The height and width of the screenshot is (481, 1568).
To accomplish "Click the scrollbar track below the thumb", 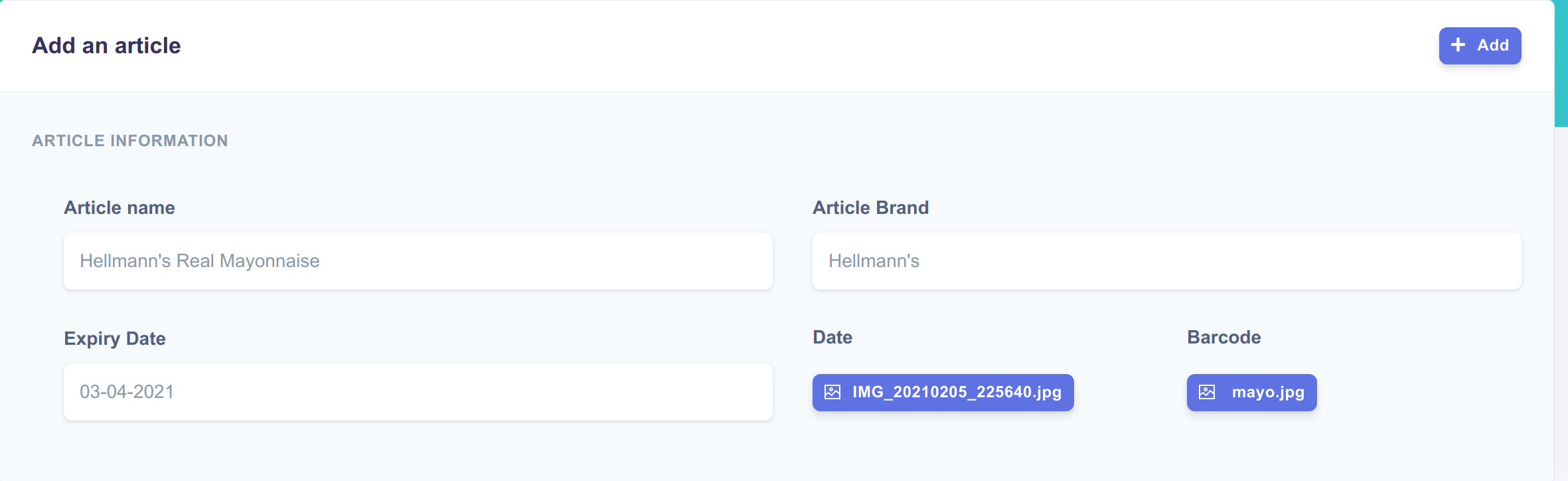I will click(1561, 299).
